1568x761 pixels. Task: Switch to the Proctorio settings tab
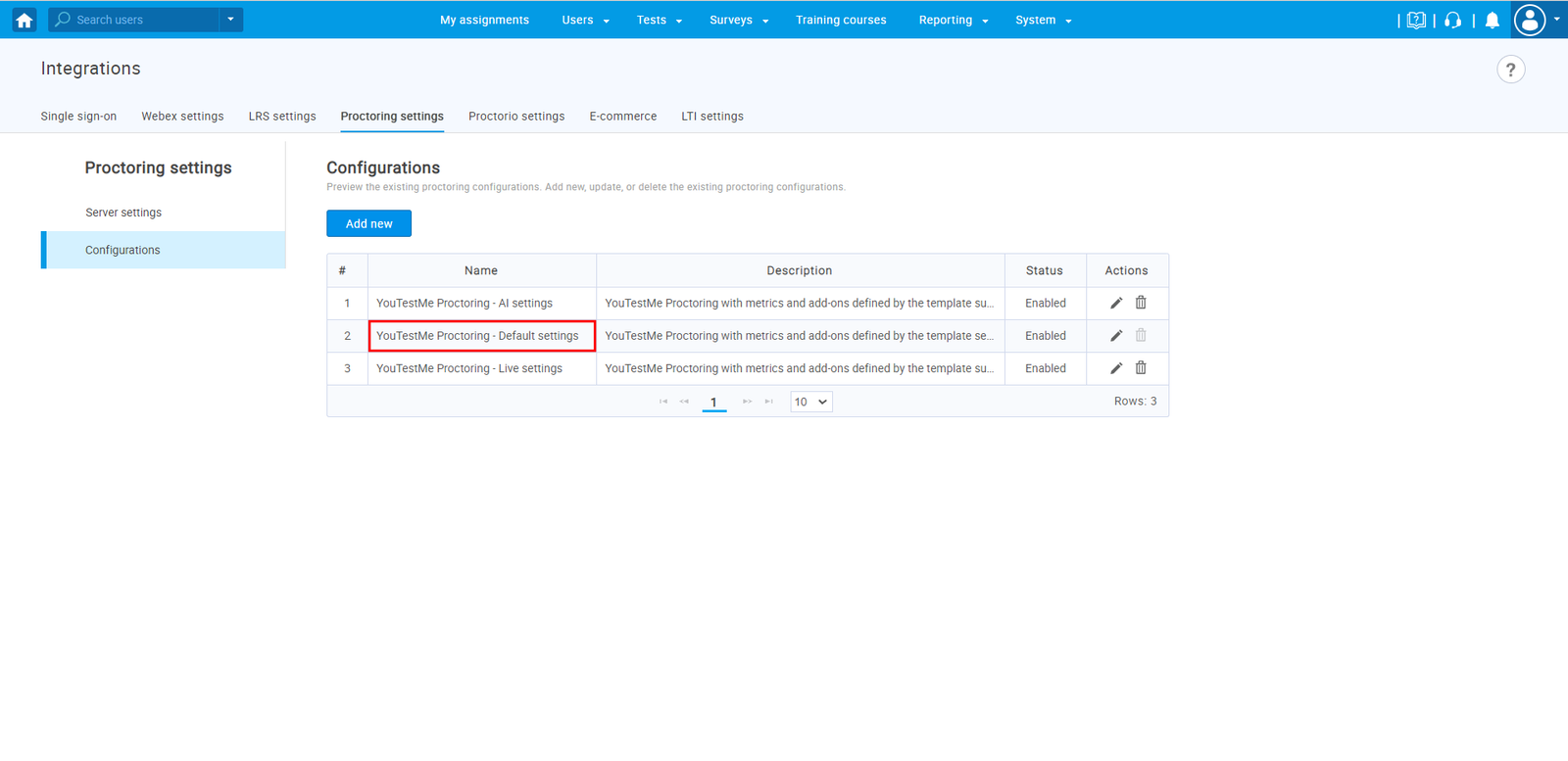[516, 117]
